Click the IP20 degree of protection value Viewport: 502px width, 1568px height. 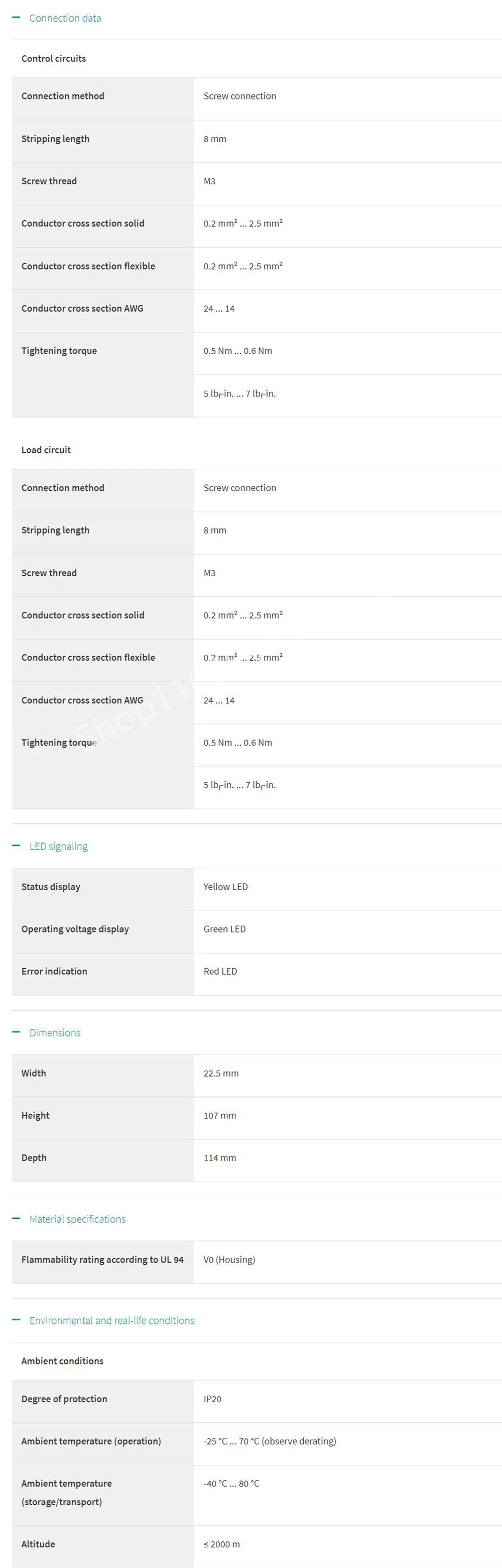click(x=212, y=1399)
